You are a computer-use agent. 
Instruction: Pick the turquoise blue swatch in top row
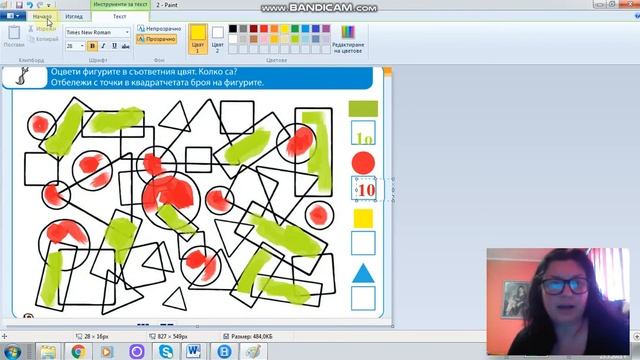pyautogui.click(x=305, y=29)
